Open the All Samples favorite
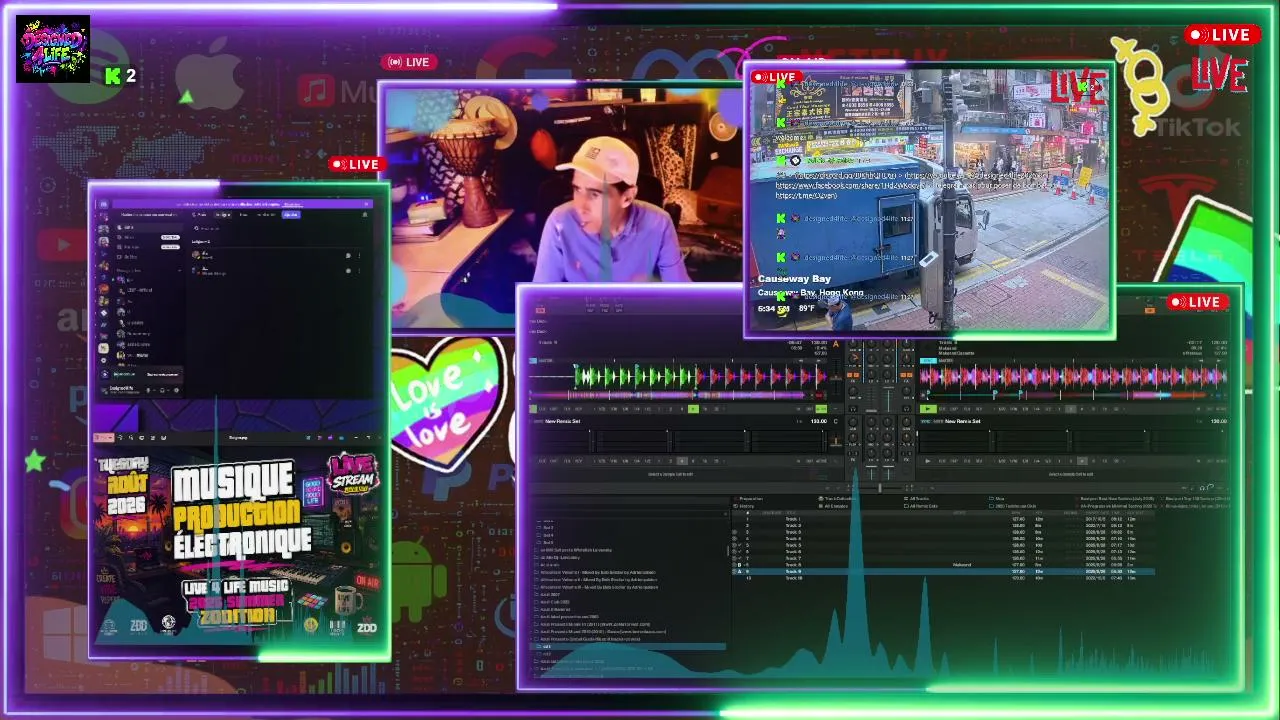Image resolution: width=1280 pixels, height=720 pixels. [834, 506]
